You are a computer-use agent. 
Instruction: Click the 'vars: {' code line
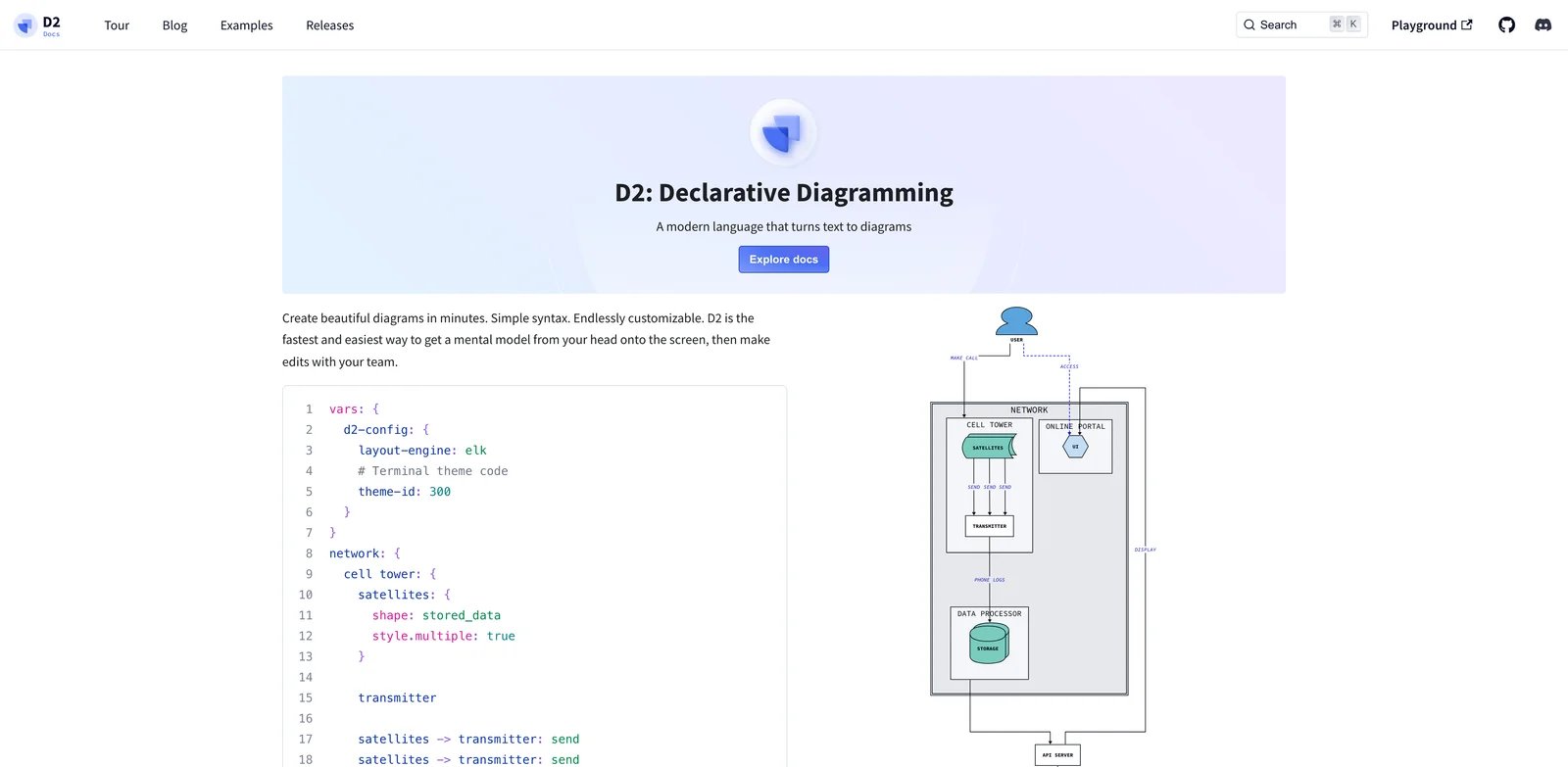point(354,409)
